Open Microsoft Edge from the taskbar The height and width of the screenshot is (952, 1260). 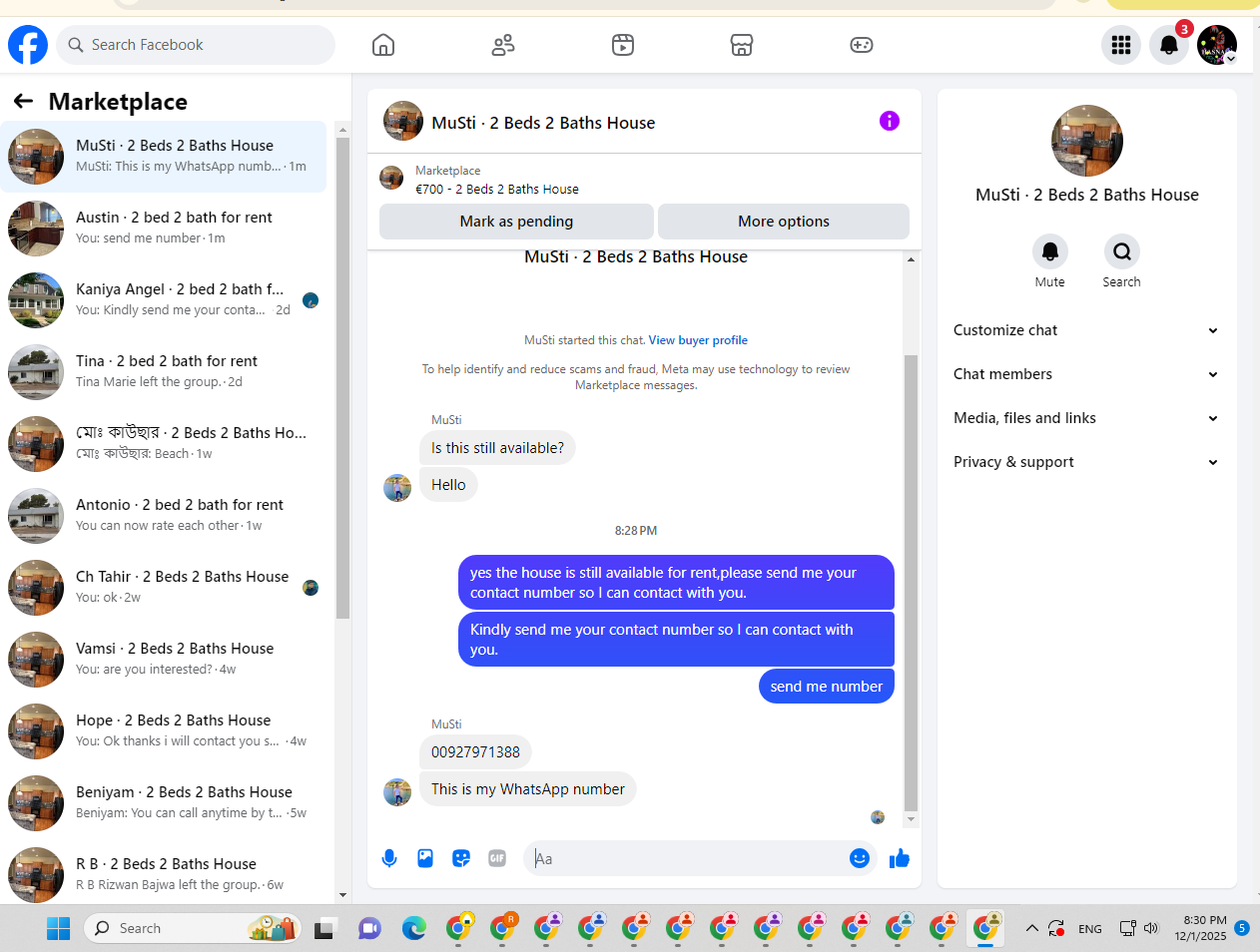pyautogui.click(x=414, y=928)
